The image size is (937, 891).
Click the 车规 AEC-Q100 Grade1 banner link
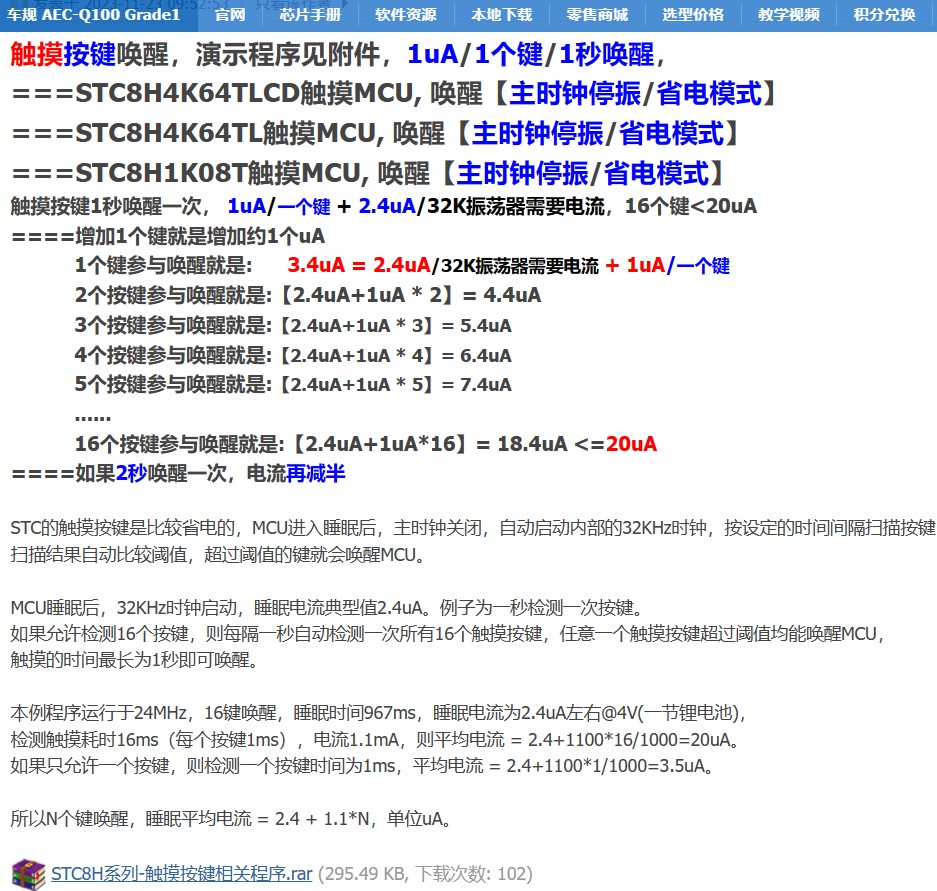coord(93,14)
